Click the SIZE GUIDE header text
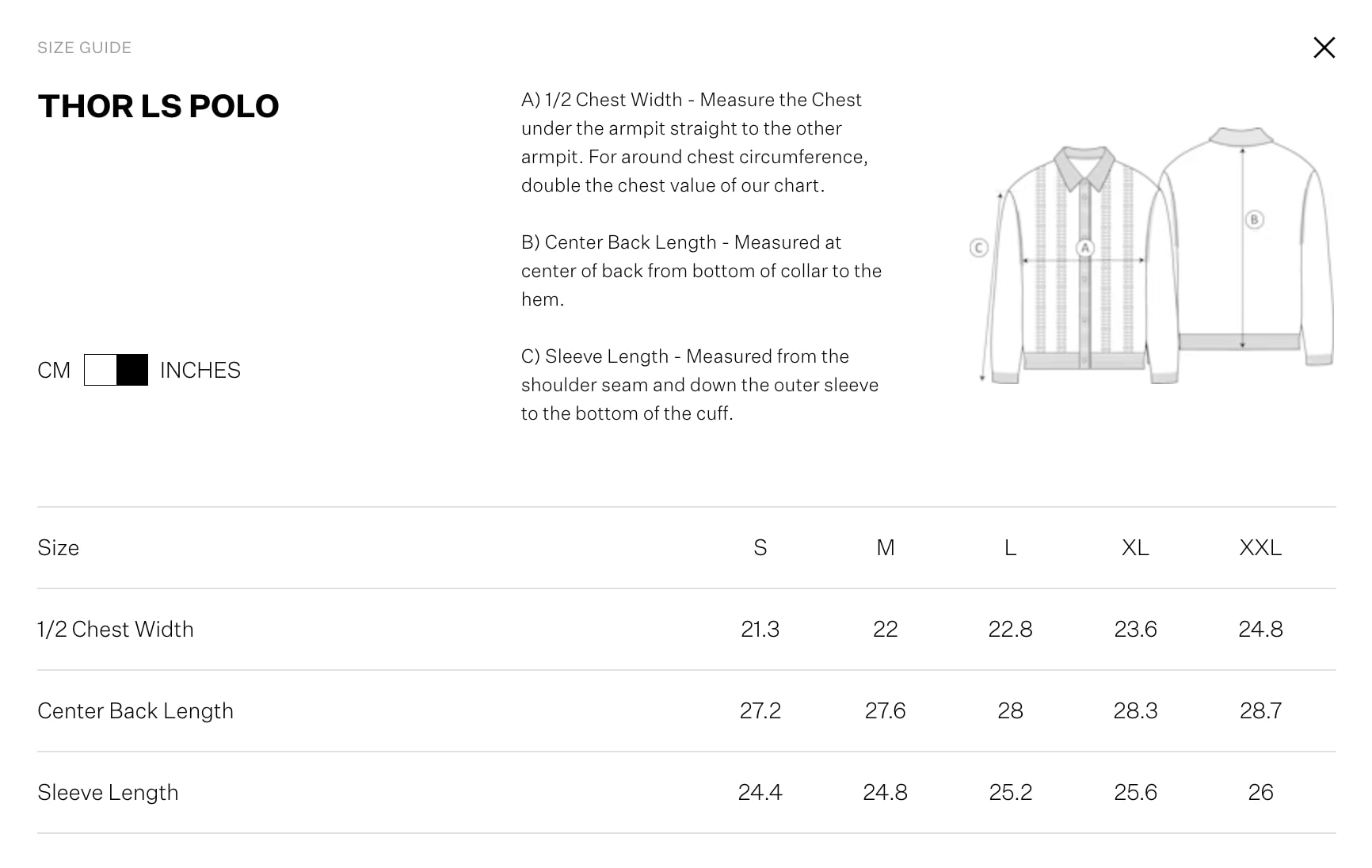 pos(84,48)
